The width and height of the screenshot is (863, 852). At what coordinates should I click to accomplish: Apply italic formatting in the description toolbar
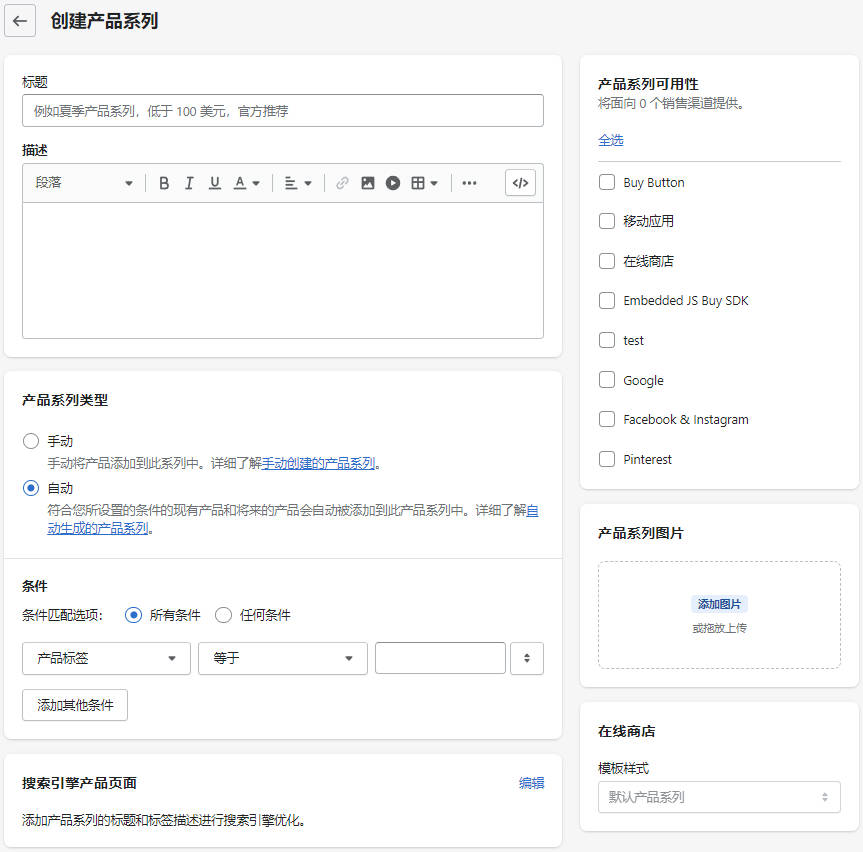pos(188,183)
